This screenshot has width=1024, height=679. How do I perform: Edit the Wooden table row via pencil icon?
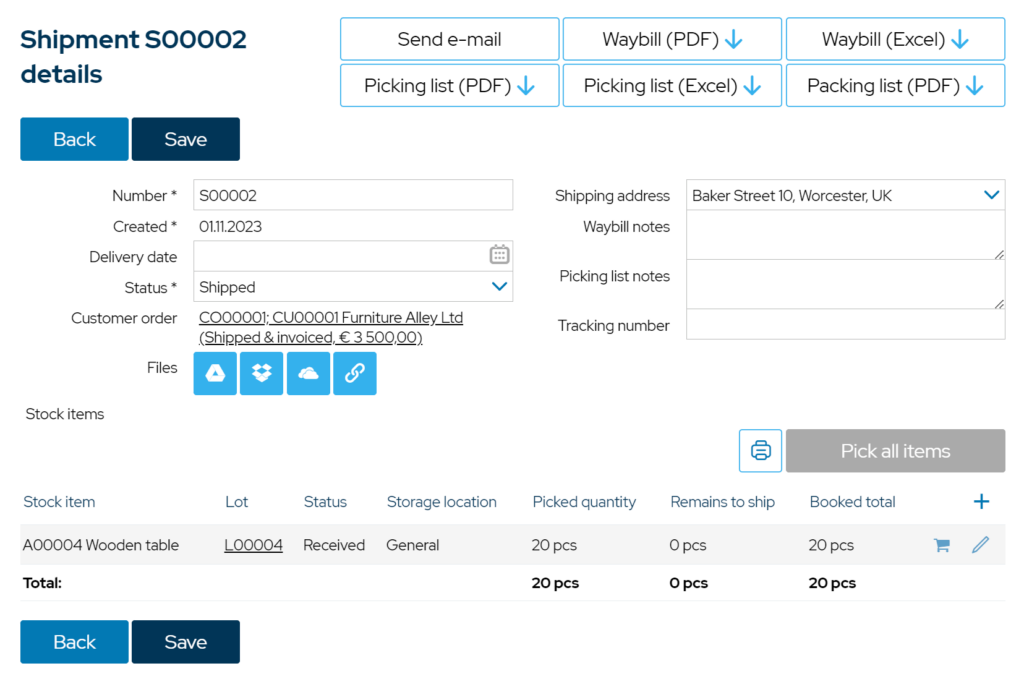[x=980, y=544]
